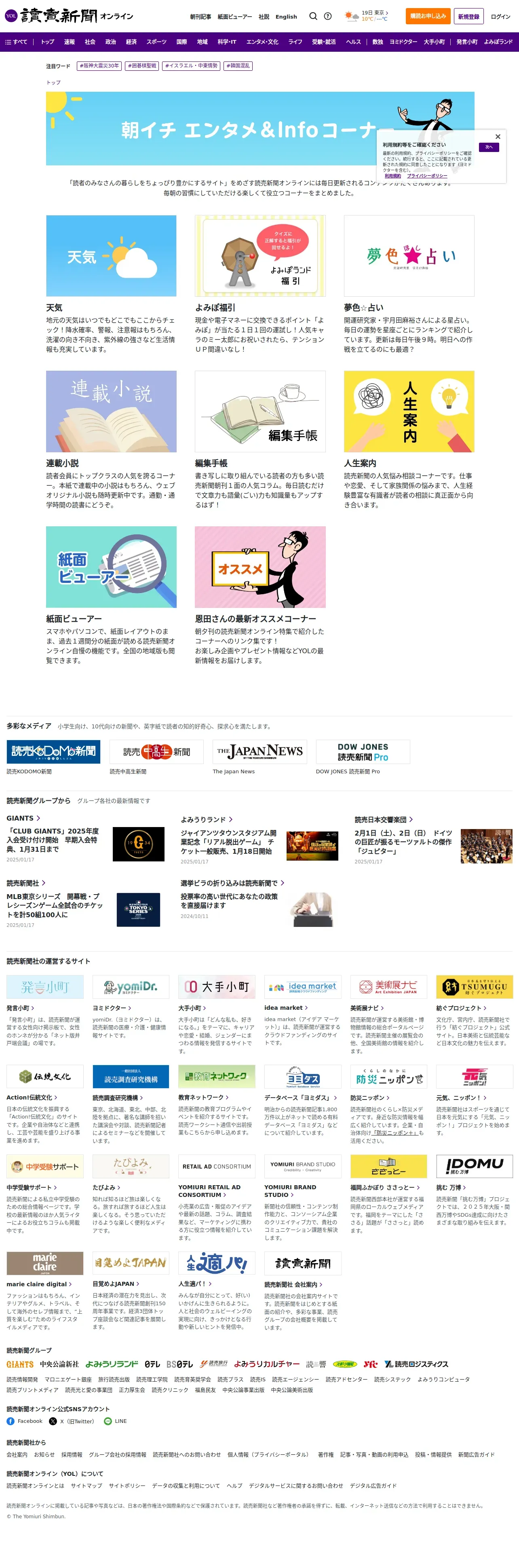The image size is (519, 1568).
Task: Open 選挙ビラの折り込みは読売新聞で chevron link
Action: pyautogui.click(x=232, y=883)
